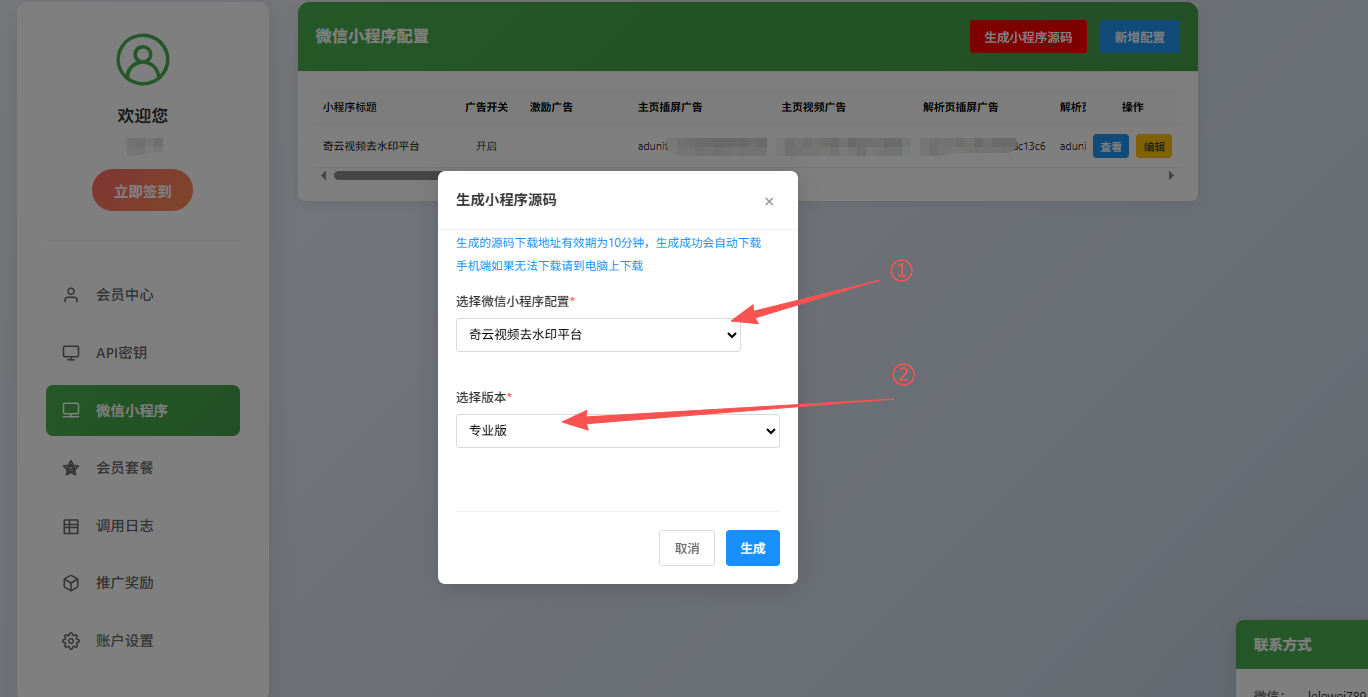Click the red 生成小程序源码 button

coord(1027,37)
